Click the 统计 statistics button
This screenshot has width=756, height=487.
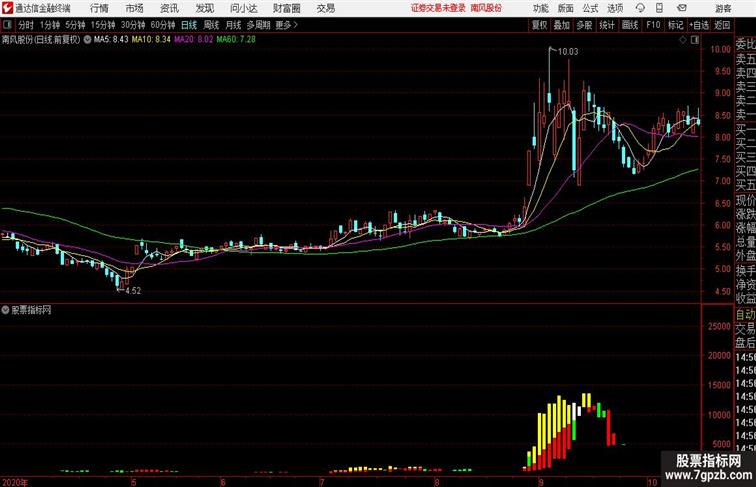point(607,25)
